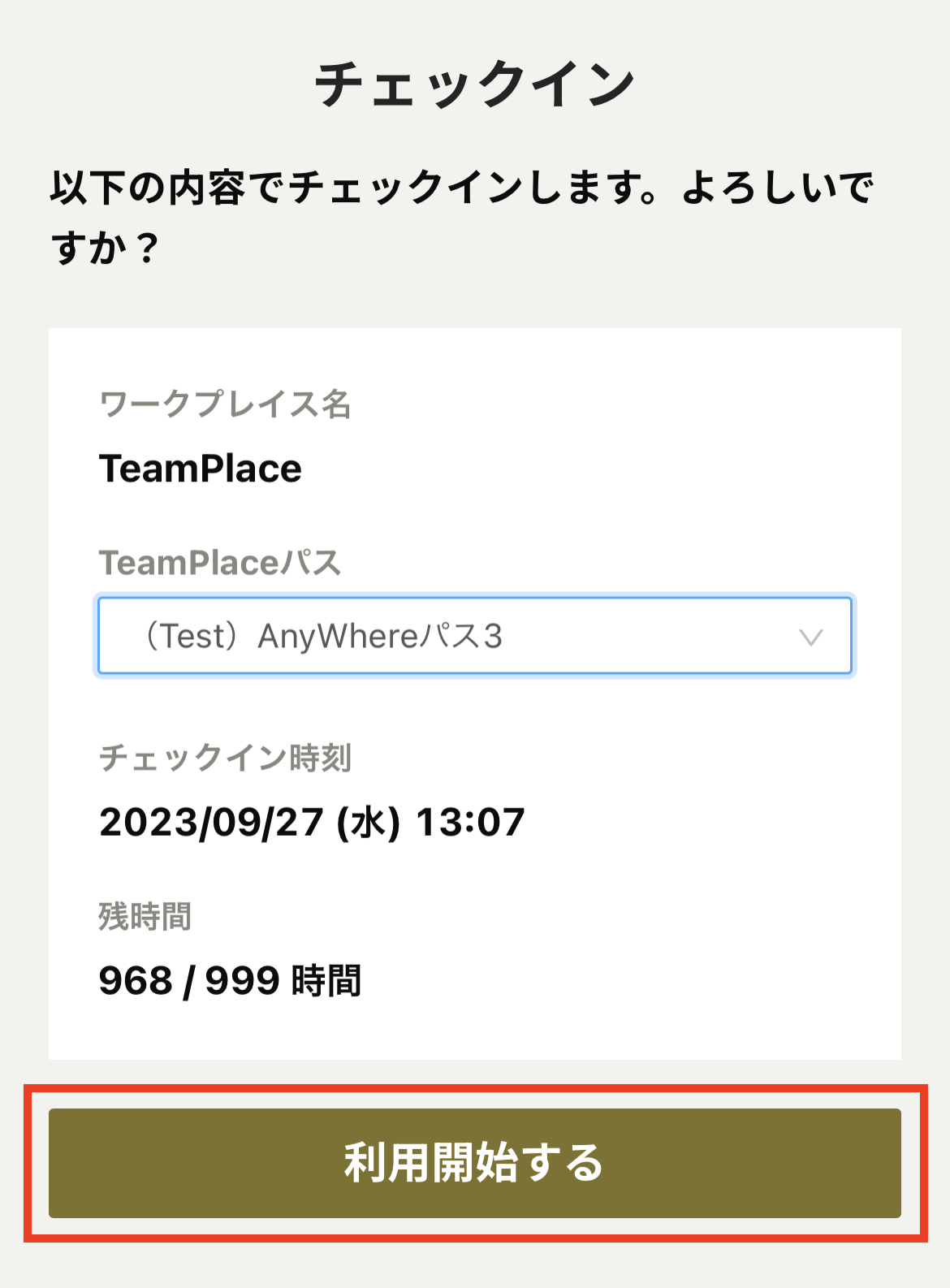Click the TeamPlace workplace name value
950x1288 pixels.
pyautogui.click(x=201, y=469)
